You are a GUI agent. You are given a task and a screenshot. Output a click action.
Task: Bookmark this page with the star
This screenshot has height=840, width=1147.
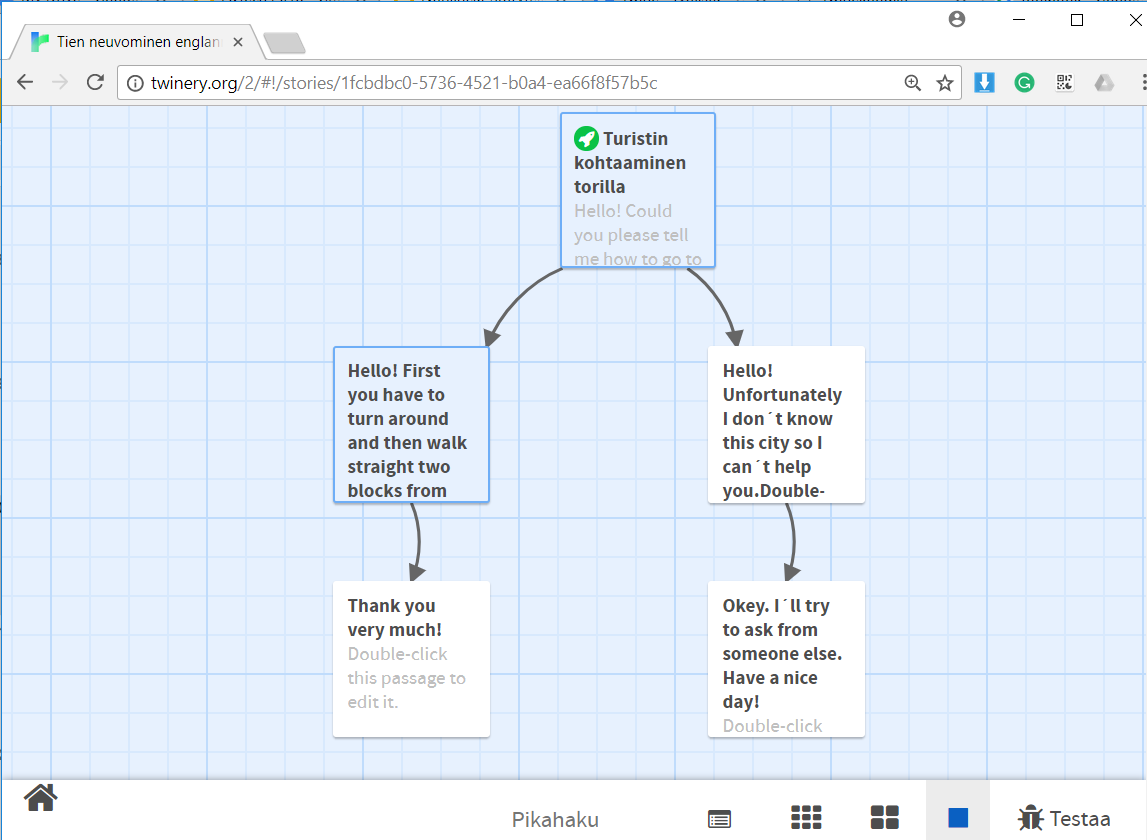click(944, 83)
